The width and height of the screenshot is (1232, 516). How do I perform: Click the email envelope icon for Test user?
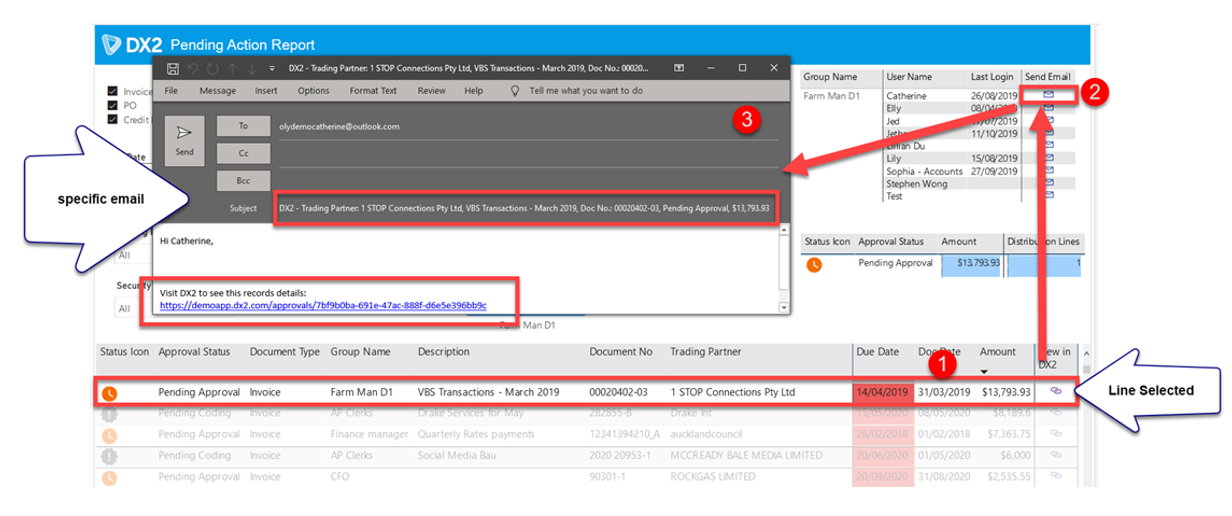pyautogui.click(x=1049, y=196)
